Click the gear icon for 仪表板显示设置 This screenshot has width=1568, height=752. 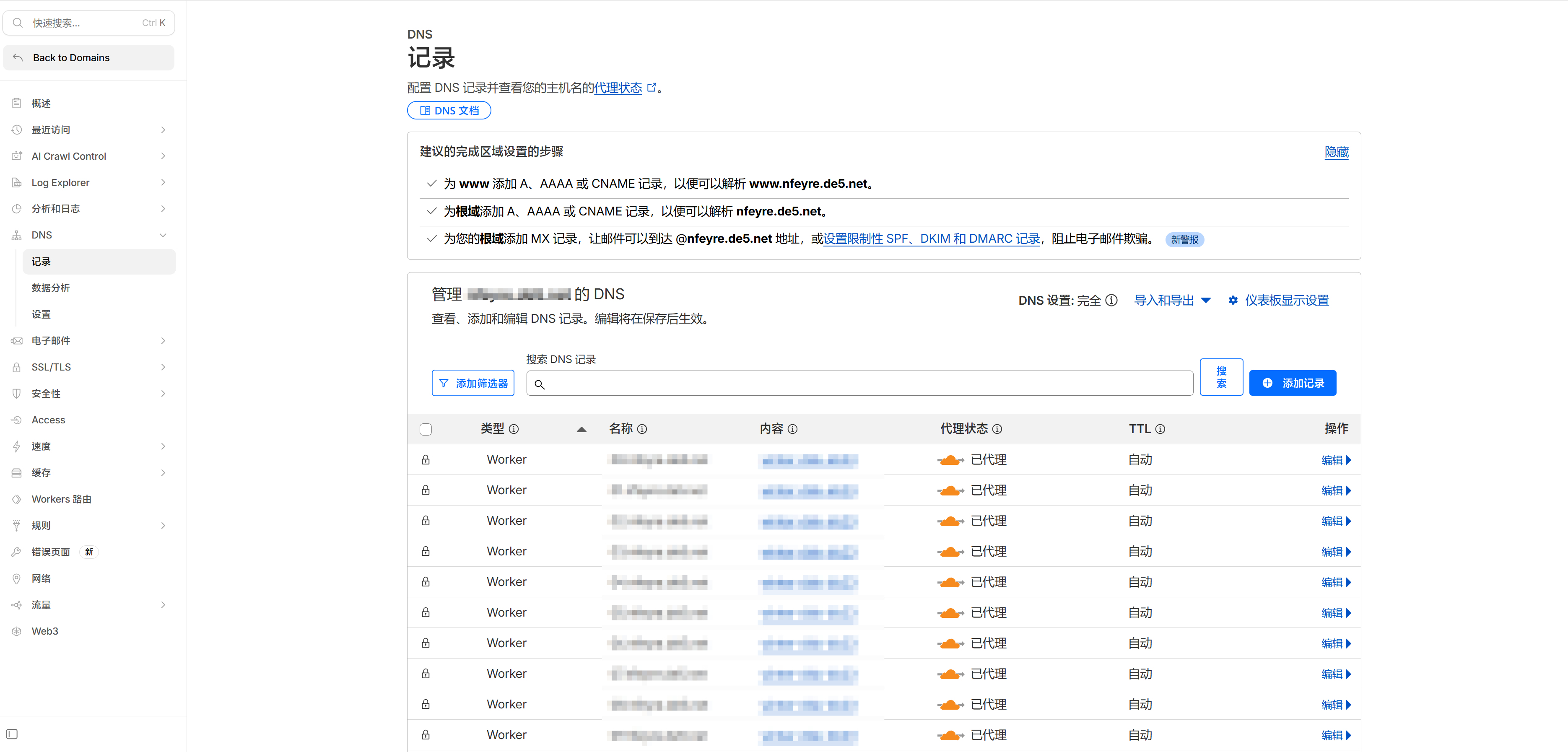coord(1233,300)
